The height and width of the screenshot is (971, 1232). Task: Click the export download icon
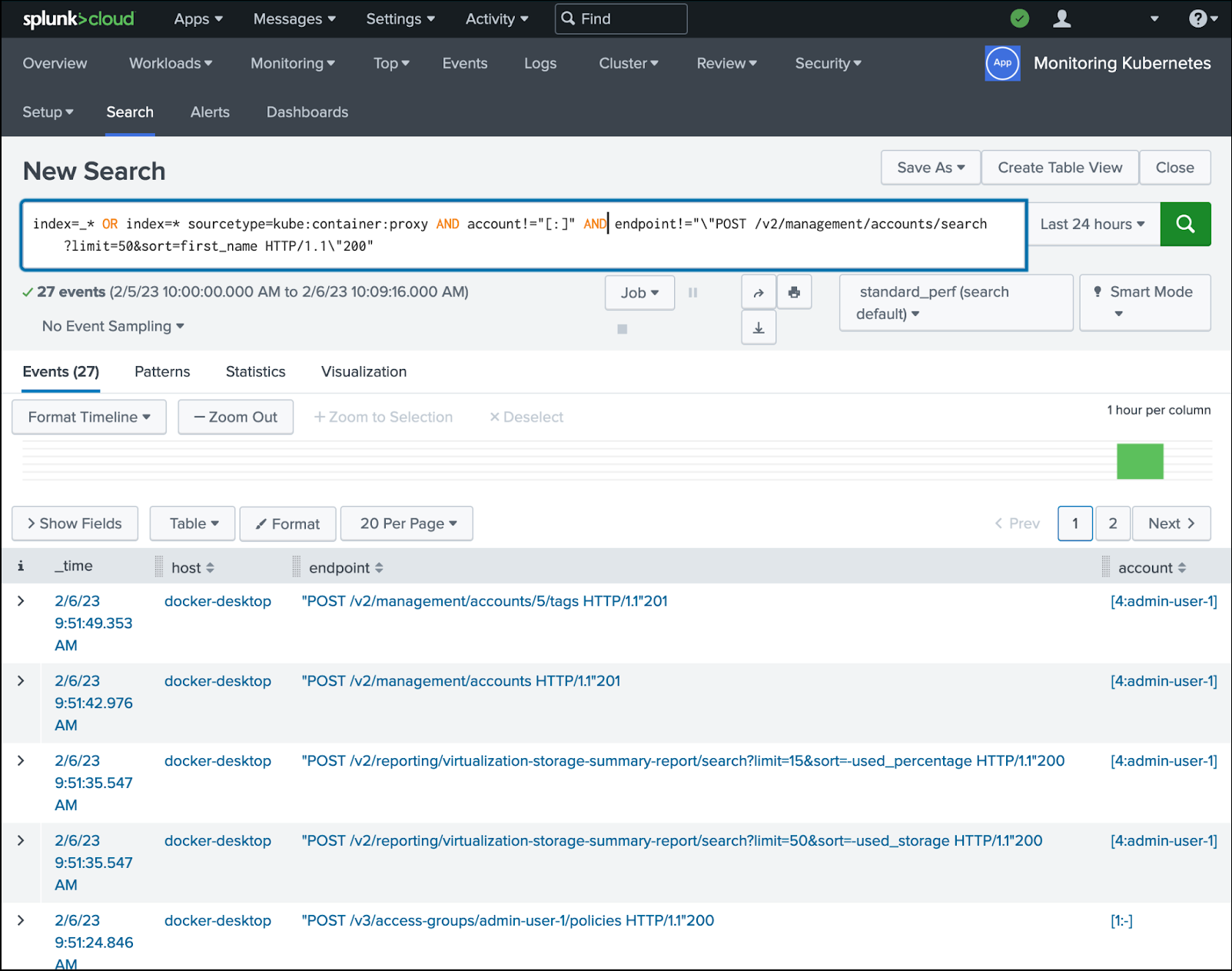759,328
